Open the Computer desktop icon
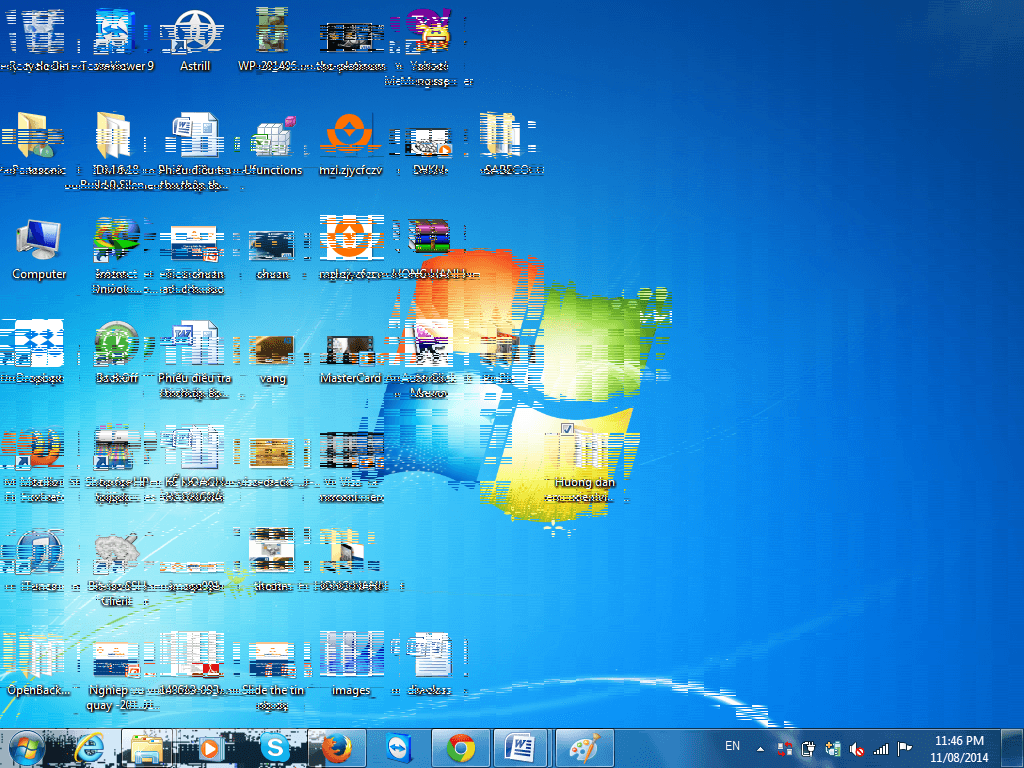The image size is (1024, 768). 39,243
